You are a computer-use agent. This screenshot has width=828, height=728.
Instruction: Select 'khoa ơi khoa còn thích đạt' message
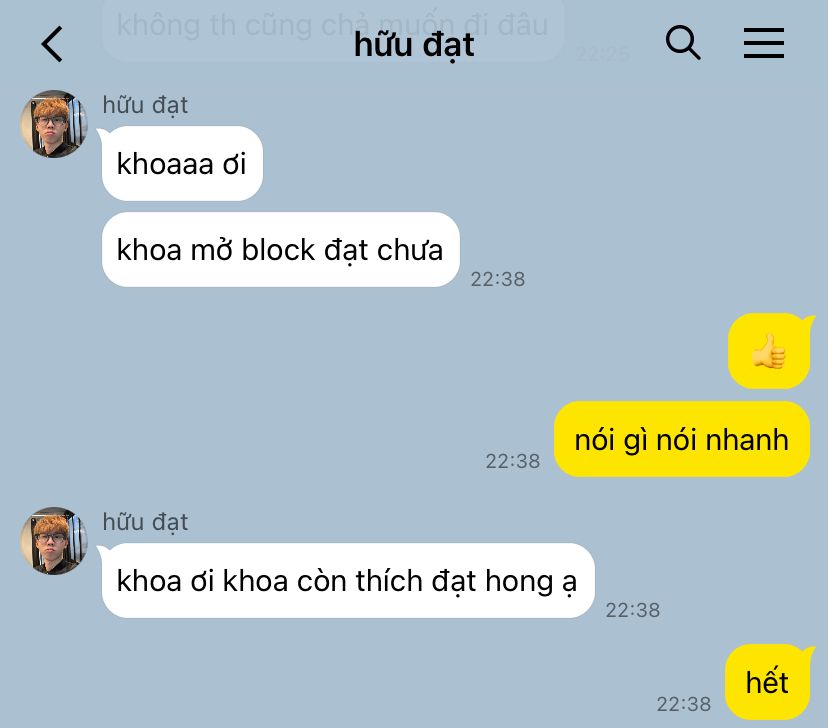[348, 581]
